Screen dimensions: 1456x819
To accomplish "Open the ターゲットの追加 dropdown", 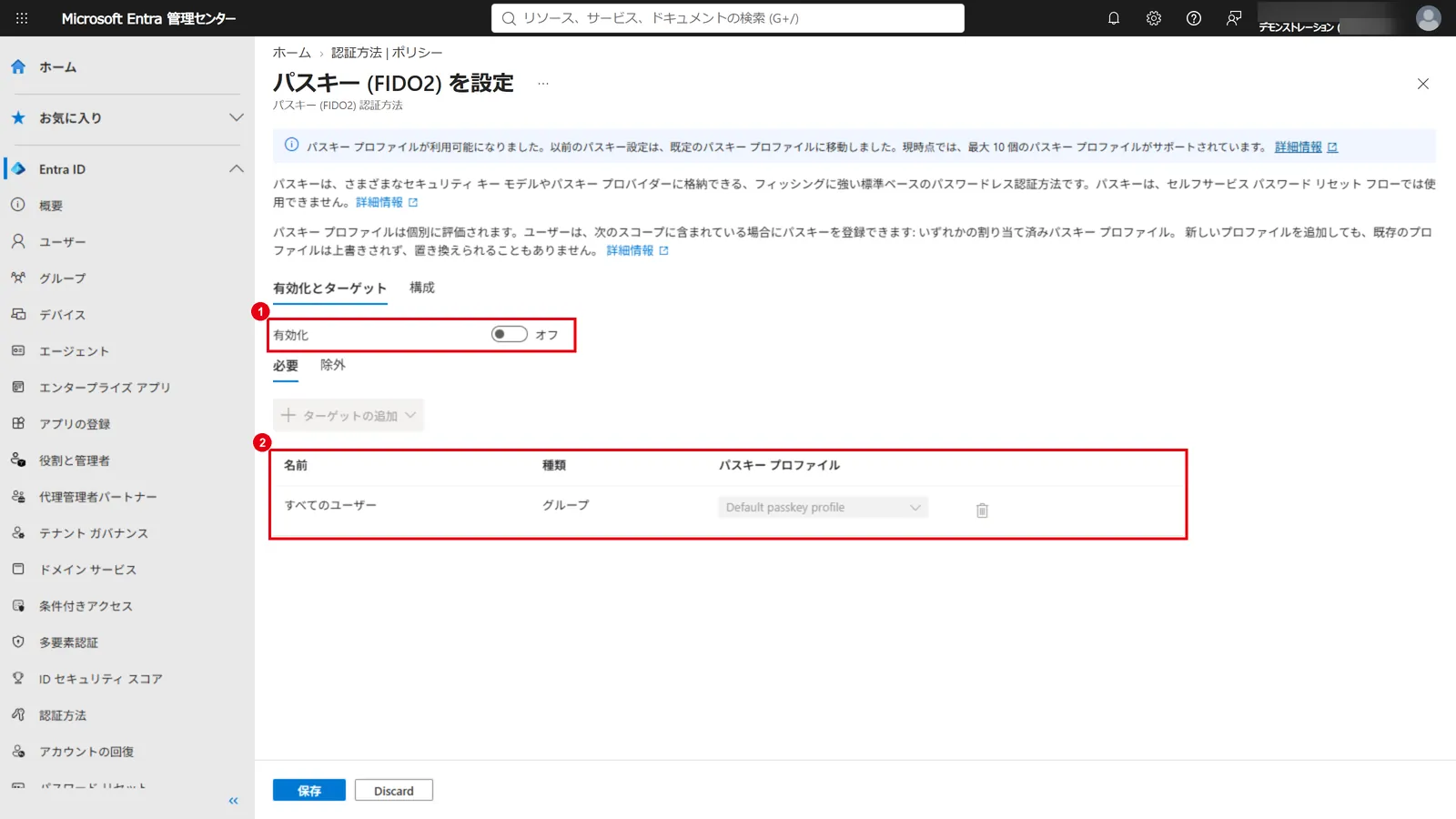I will [349, 415].
